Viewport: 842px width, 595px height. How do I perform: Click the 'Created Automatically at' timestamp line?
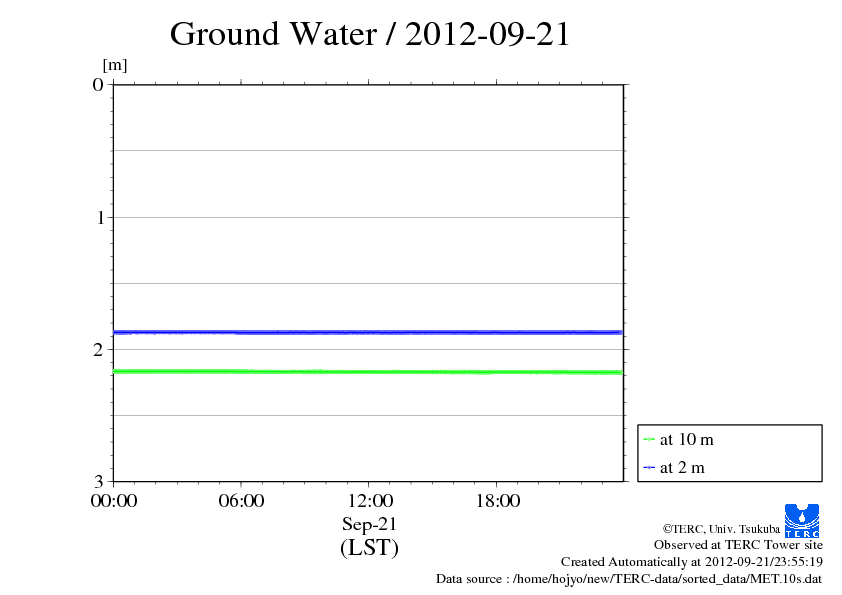[x=692, y=562]
